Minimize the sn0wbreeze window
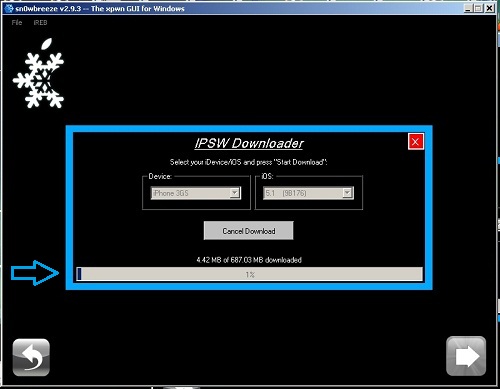Viewport: 500px width, 389px height. (468, 8)
